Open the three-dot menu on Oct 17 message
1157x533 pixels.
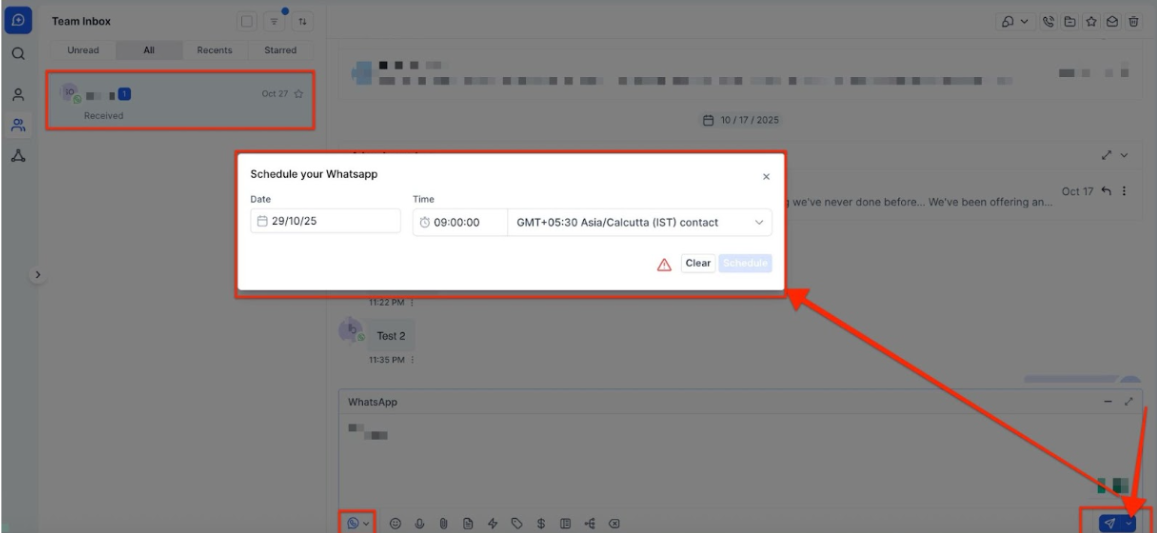(x=1124, y=191)
